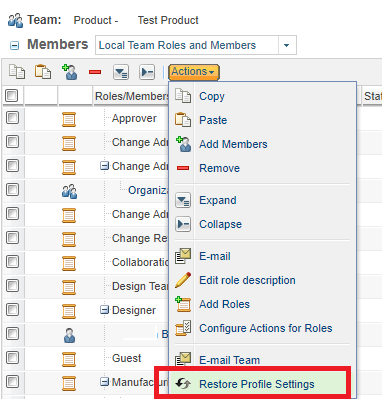Click the Collapse toolbar icon
The image size is (382, 399).
coord(147,72)
